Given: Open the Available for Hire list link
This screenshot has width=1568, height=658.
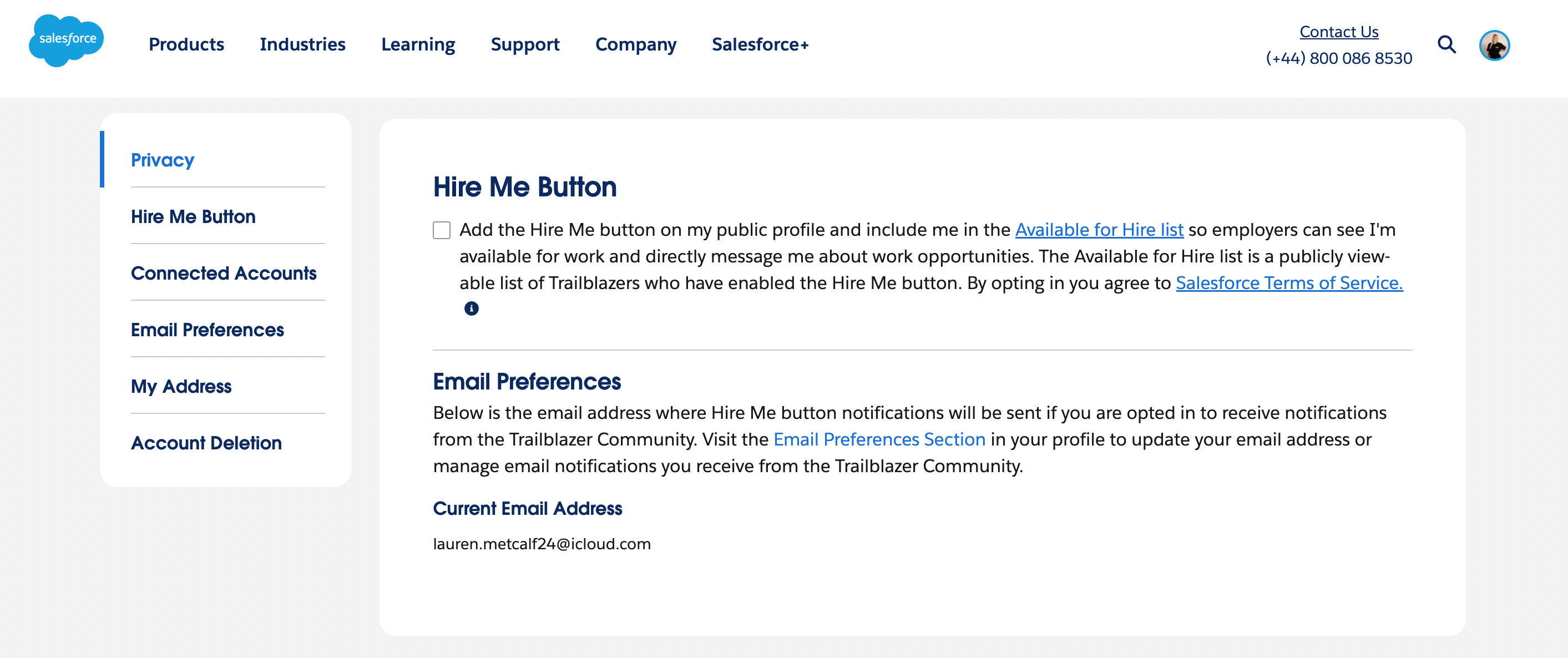Looking at the screenshot, I should coord(1099,230).
